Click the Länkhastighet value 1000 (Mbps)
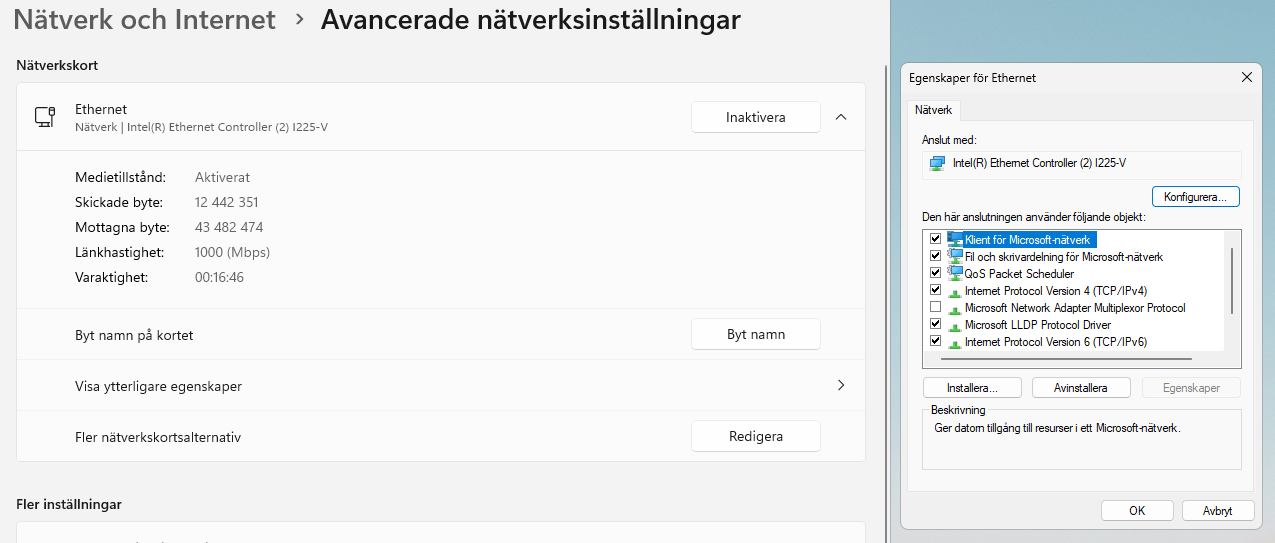Screen dimensions: 1275x543 click(232, 252)
